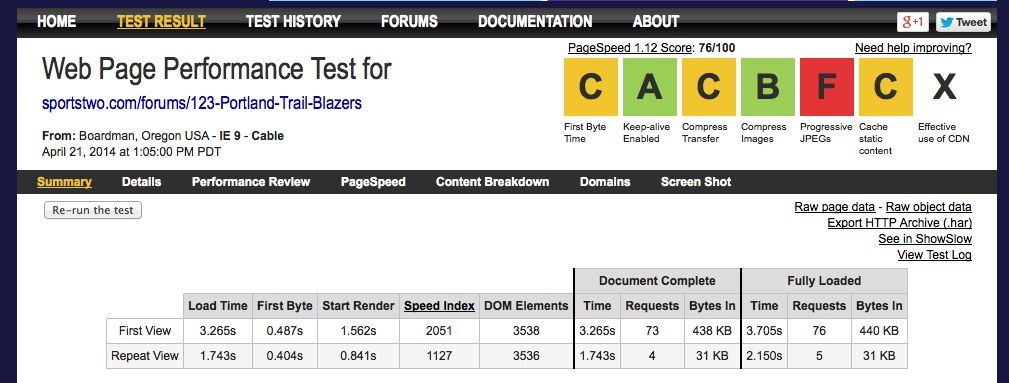The height and width of the screenshot is (383, 1009).
Task: Click the Fully Loaded header cell
Action: pos(824,281)
